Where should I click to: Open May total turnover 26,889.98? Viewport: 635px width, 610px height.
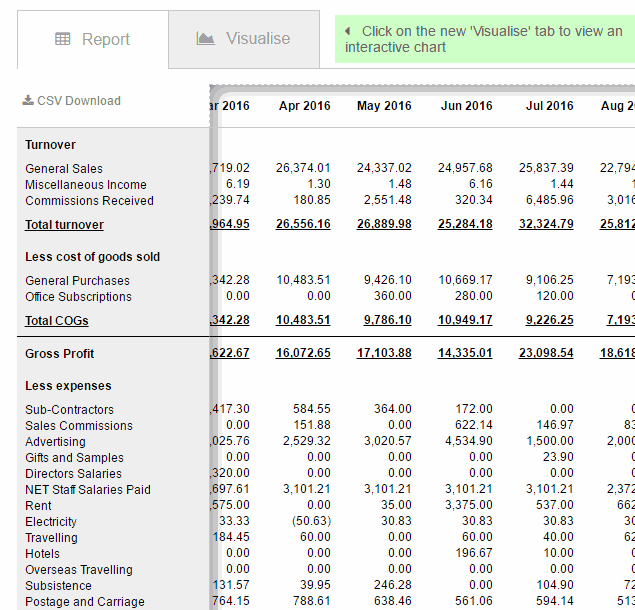tap(384, 224)
